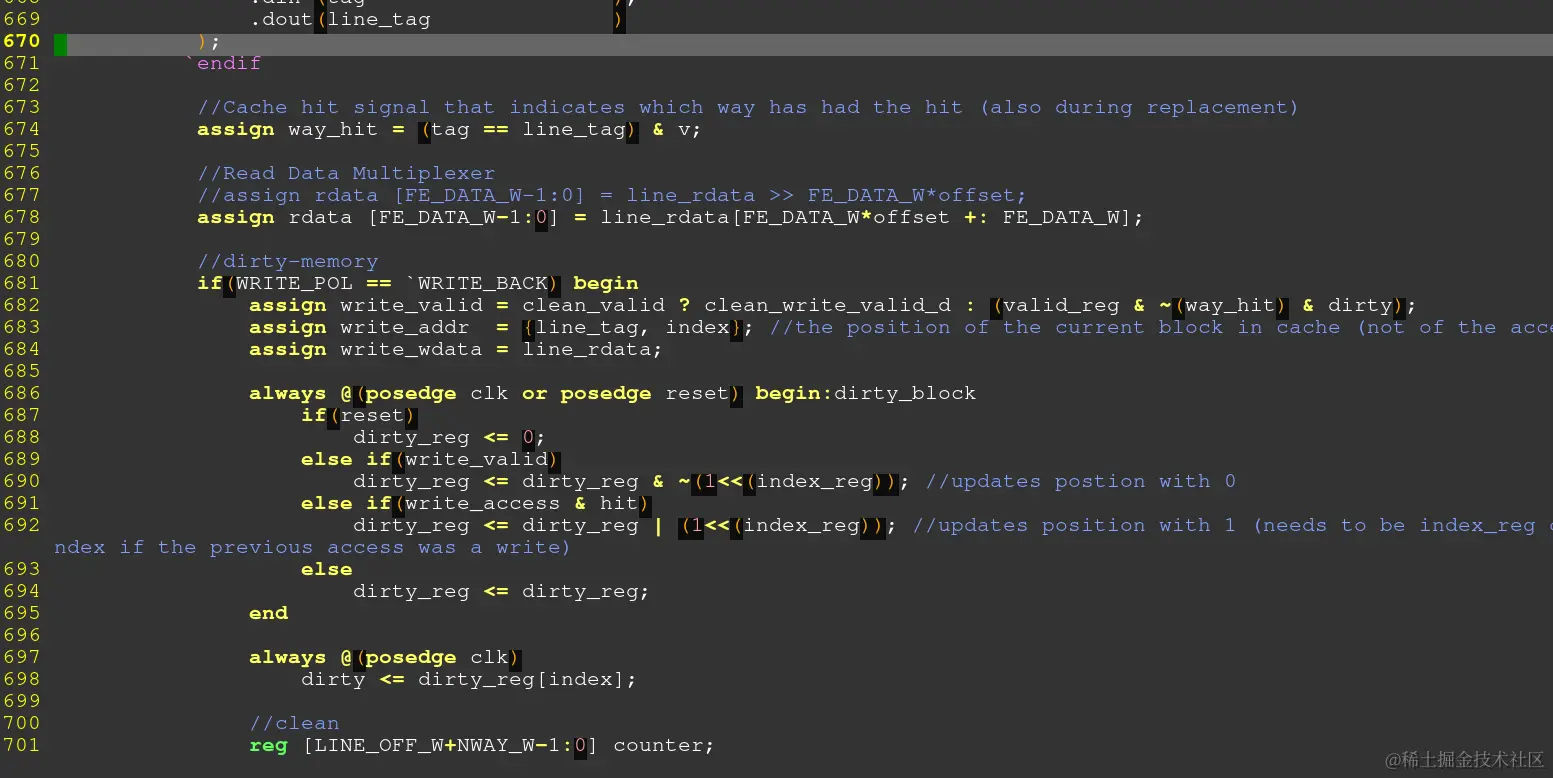Select the standalone "else" on line 693
Viewport: 1553px width, 778px height.
click(327, 569)
